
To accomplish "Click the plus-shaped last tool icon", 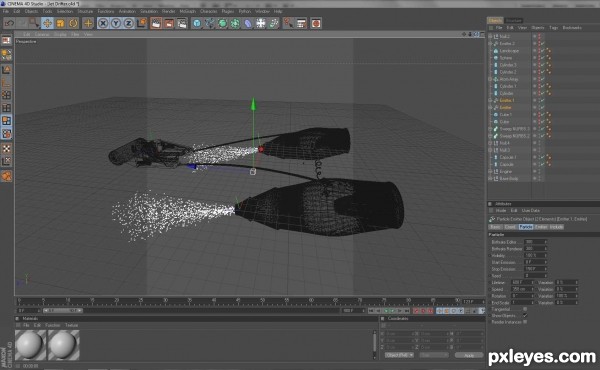I will click(x=88, y=23).
